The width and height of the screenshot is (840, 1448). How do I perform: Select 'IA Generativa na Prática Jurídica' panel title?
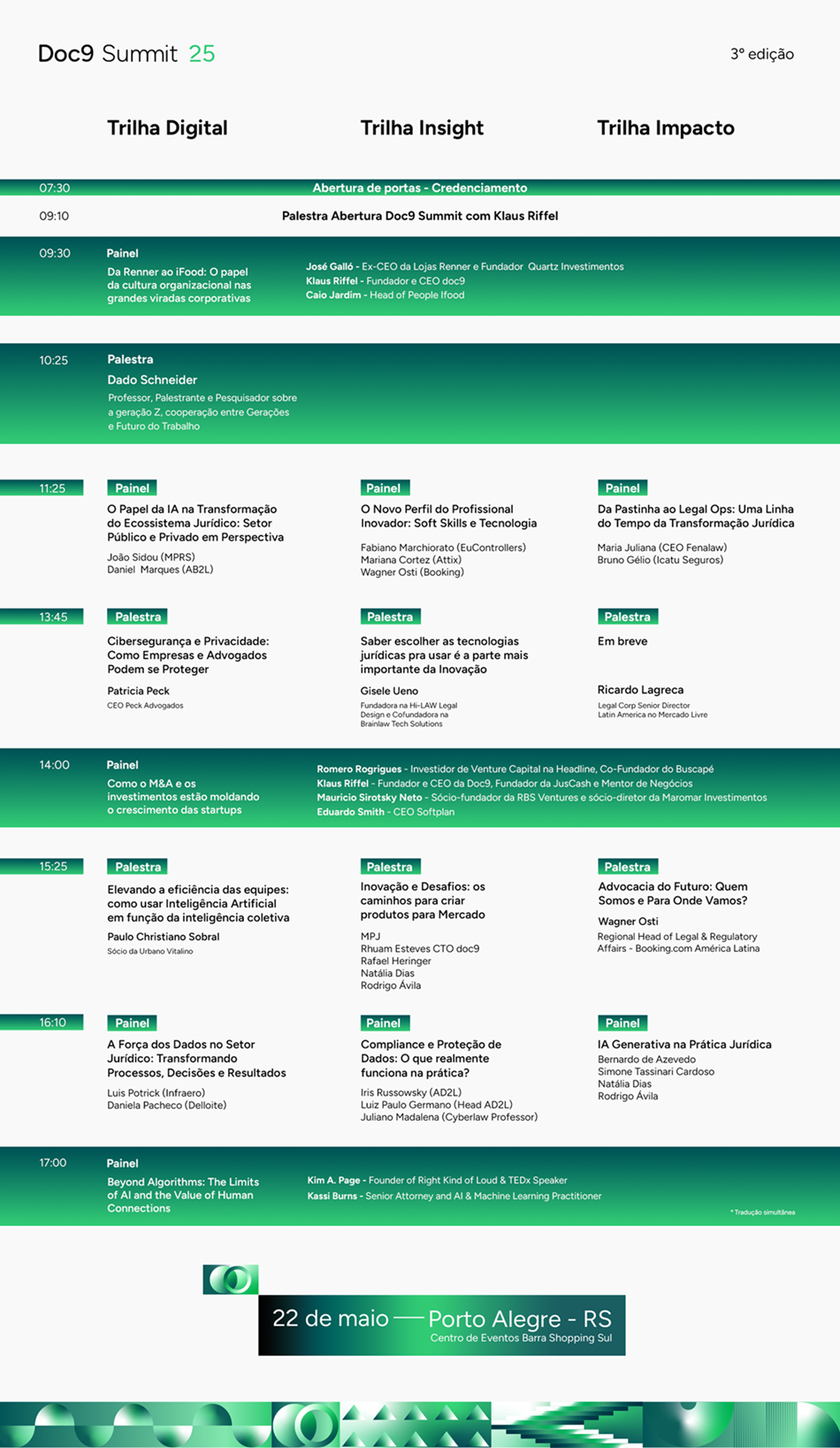684,1045
